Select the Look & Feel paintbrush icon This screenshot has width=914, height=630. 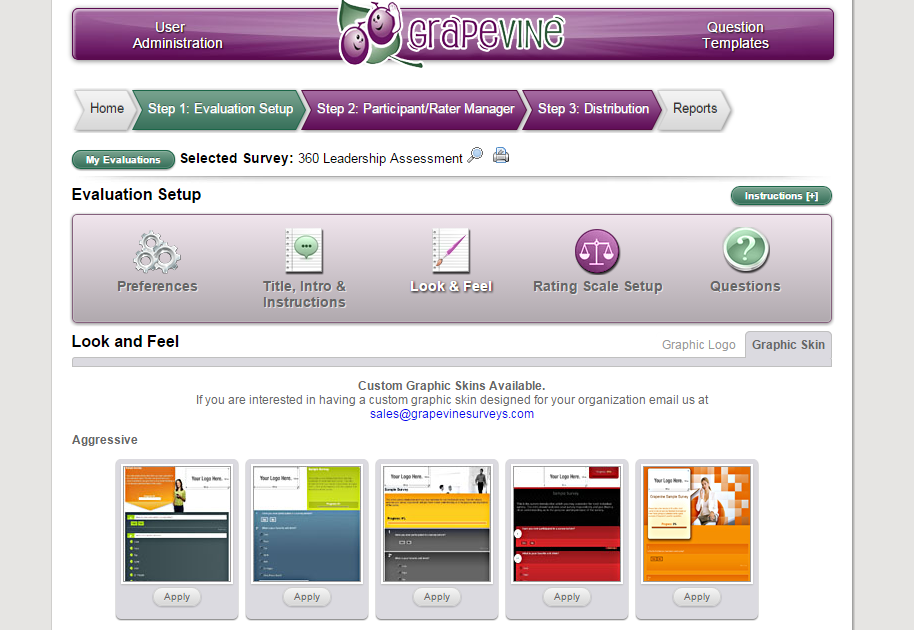coord(451,251)
